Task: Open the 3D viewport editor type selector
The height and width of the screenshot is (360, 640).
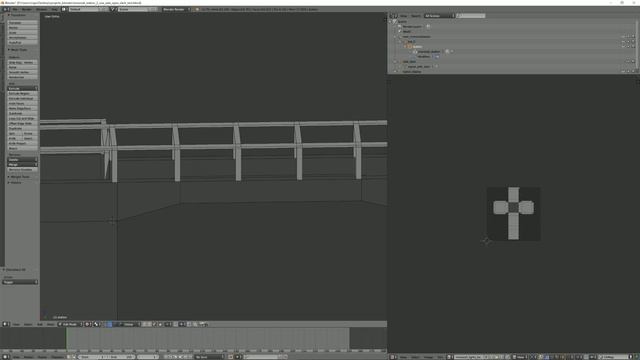Action: pyautogui.click(x=6, y=324)
